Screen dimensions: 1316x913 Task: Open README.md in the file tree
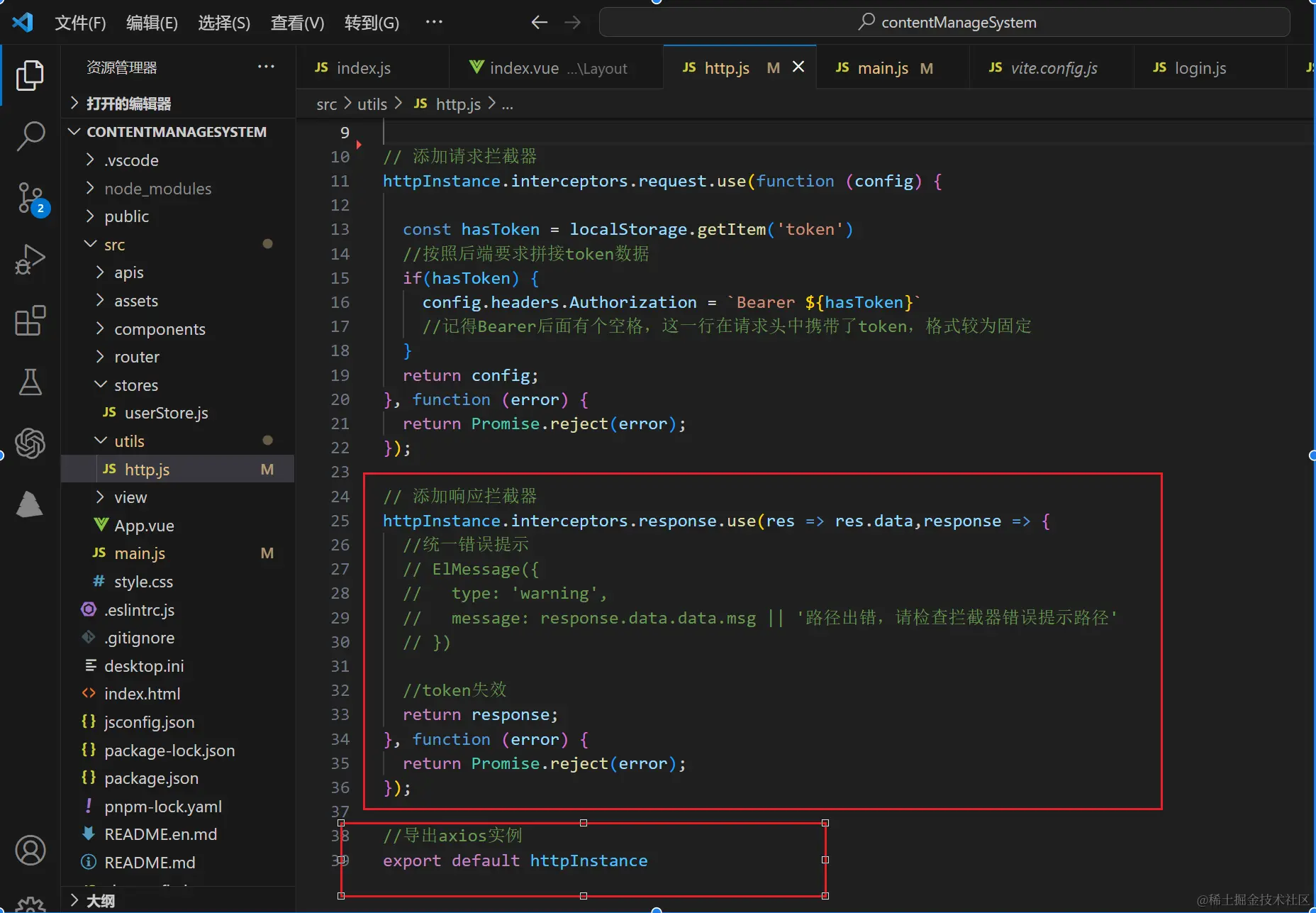tap(177, 863)
